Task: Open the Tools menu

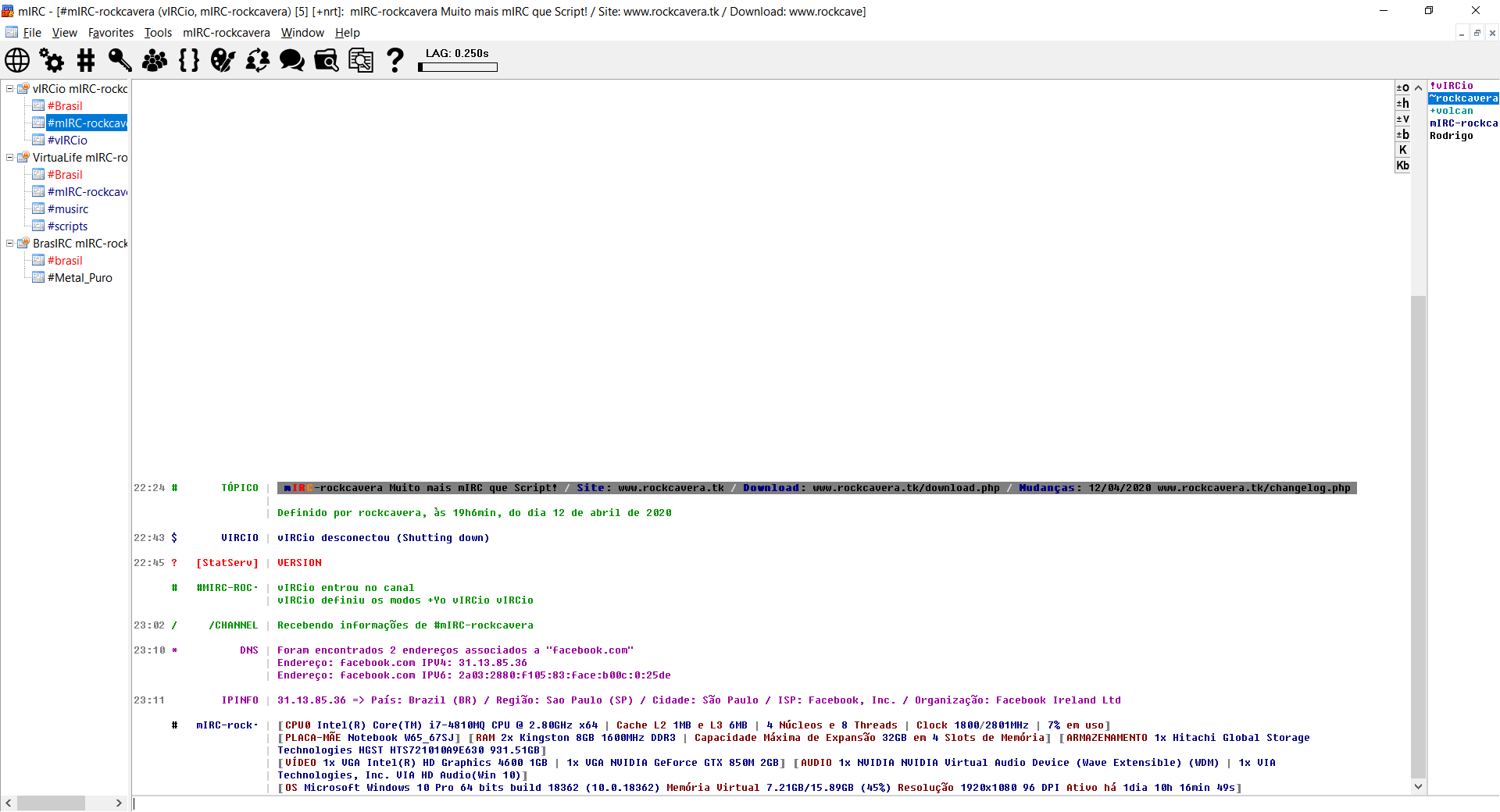Action: coord(158,32)
